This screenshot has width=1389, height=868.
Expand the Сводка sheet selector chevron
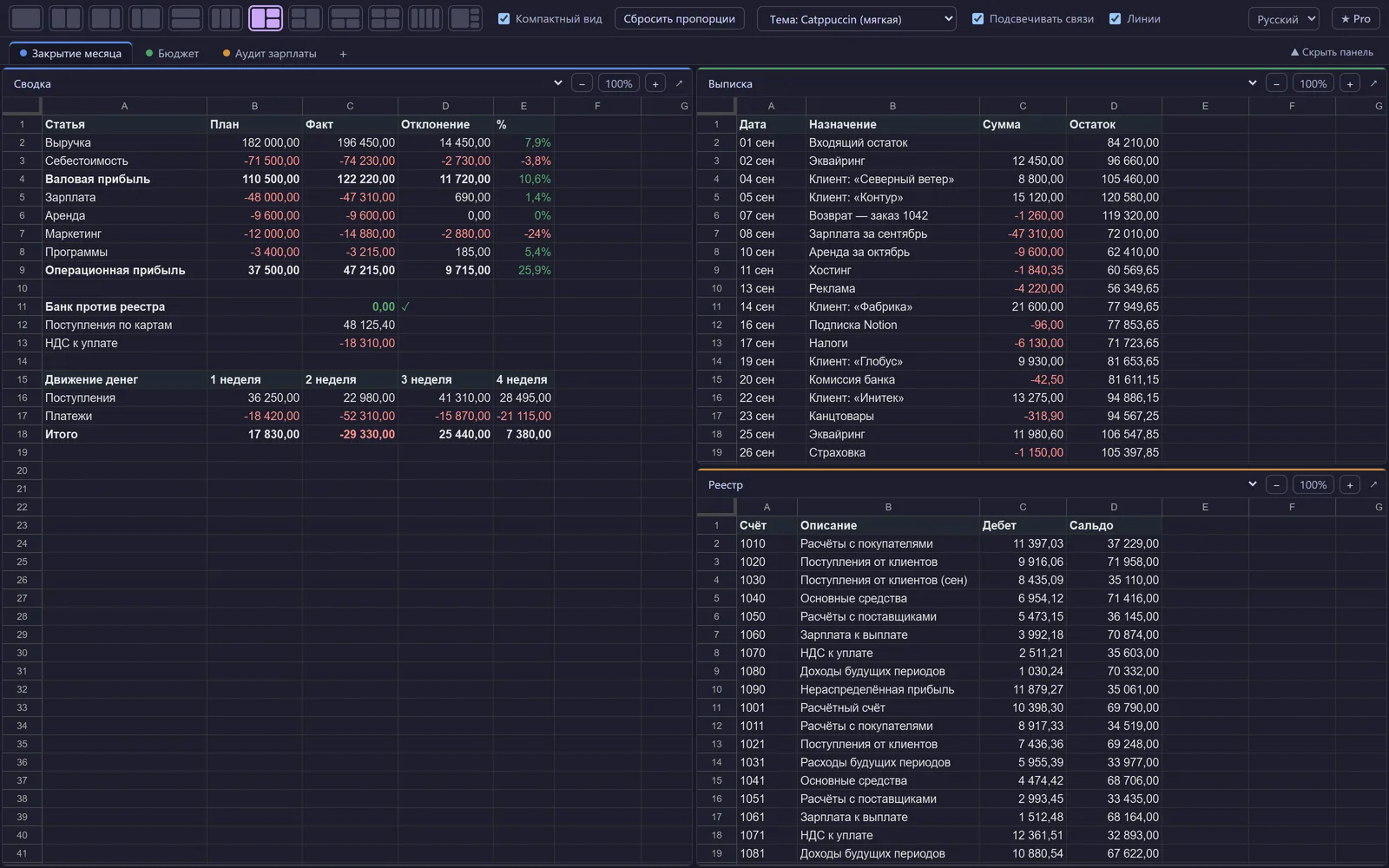[x=557, y=83]
